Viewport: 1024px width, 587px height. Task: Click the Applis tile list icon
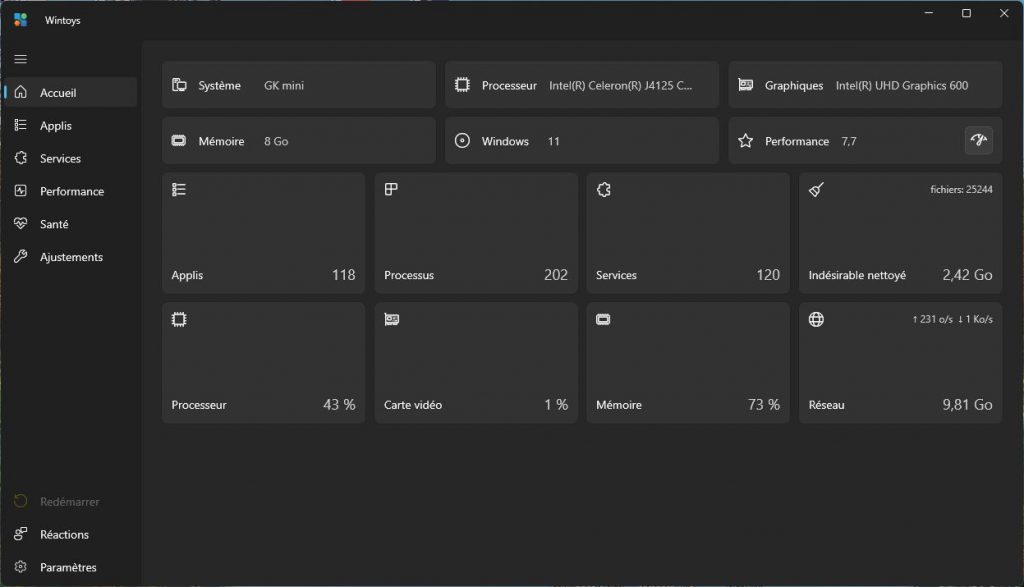(179, 189)
